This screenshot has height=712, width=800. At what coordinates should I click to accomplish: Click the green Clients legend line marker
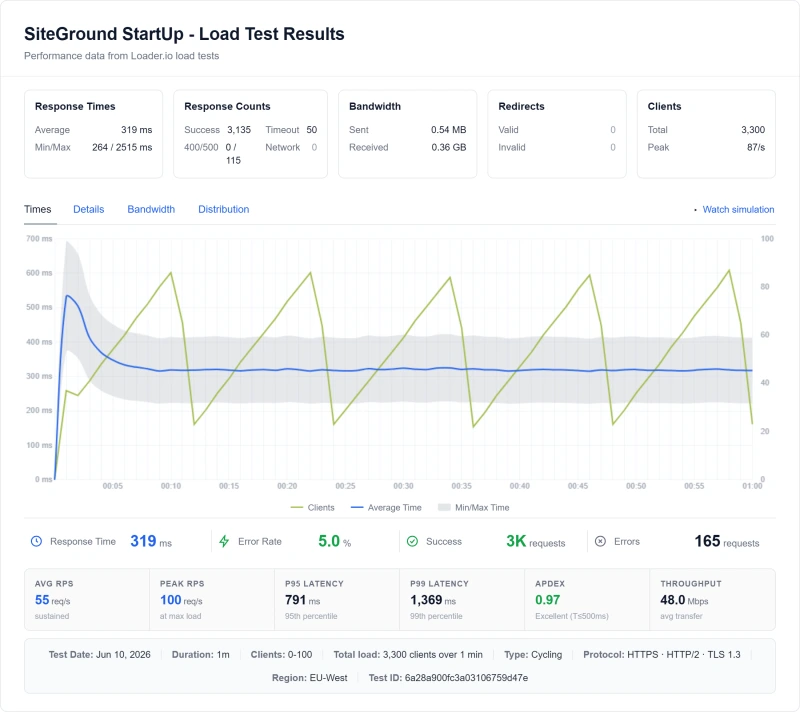click(296, 507)
